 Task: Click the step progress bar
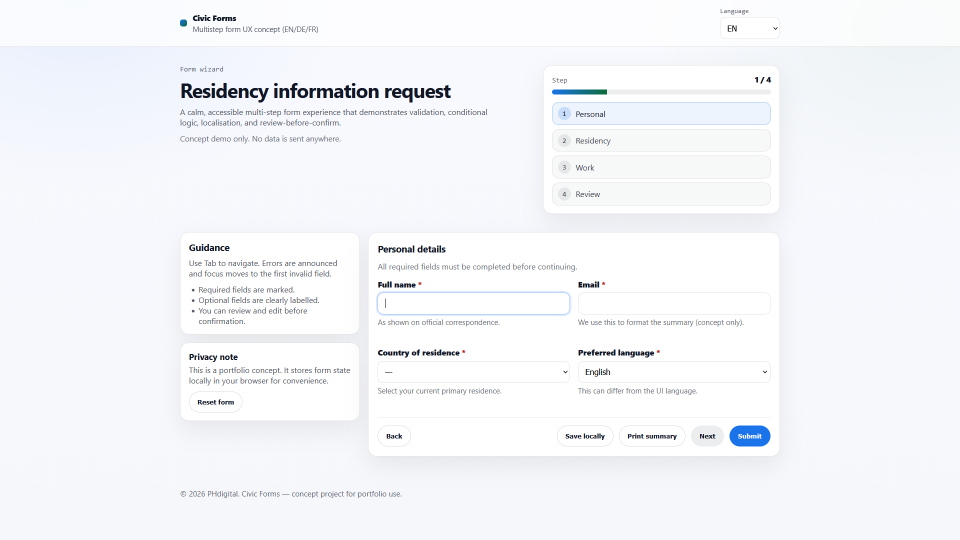pos(661,92)
